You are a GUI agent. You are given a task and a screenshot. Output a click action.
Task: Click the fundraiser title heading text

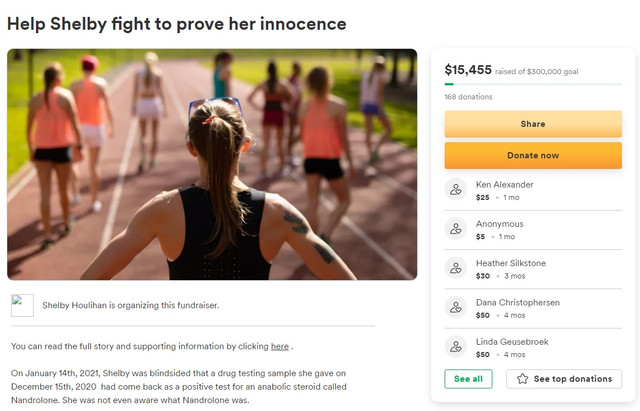177,24
